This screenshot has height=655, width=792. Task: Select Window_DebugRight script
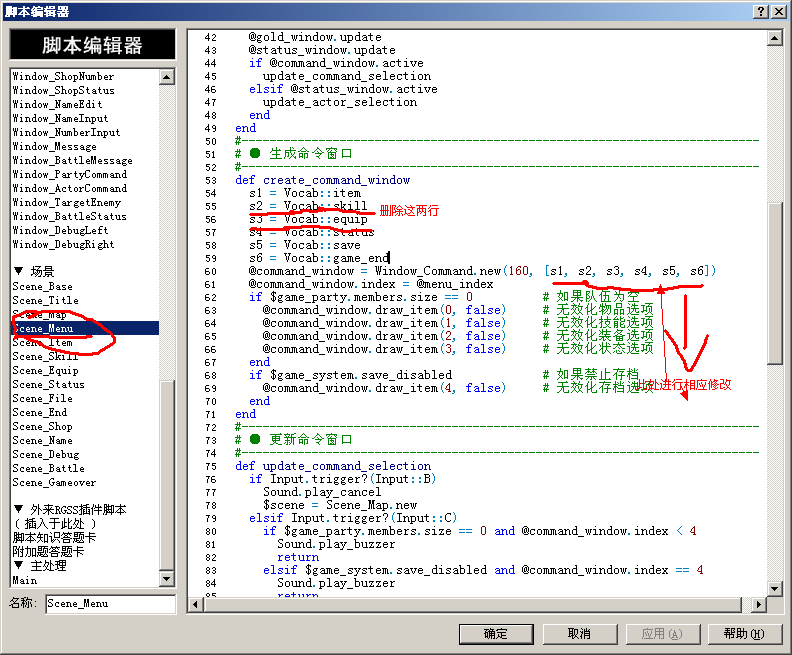pyautogui.click(x=63, y=244)
